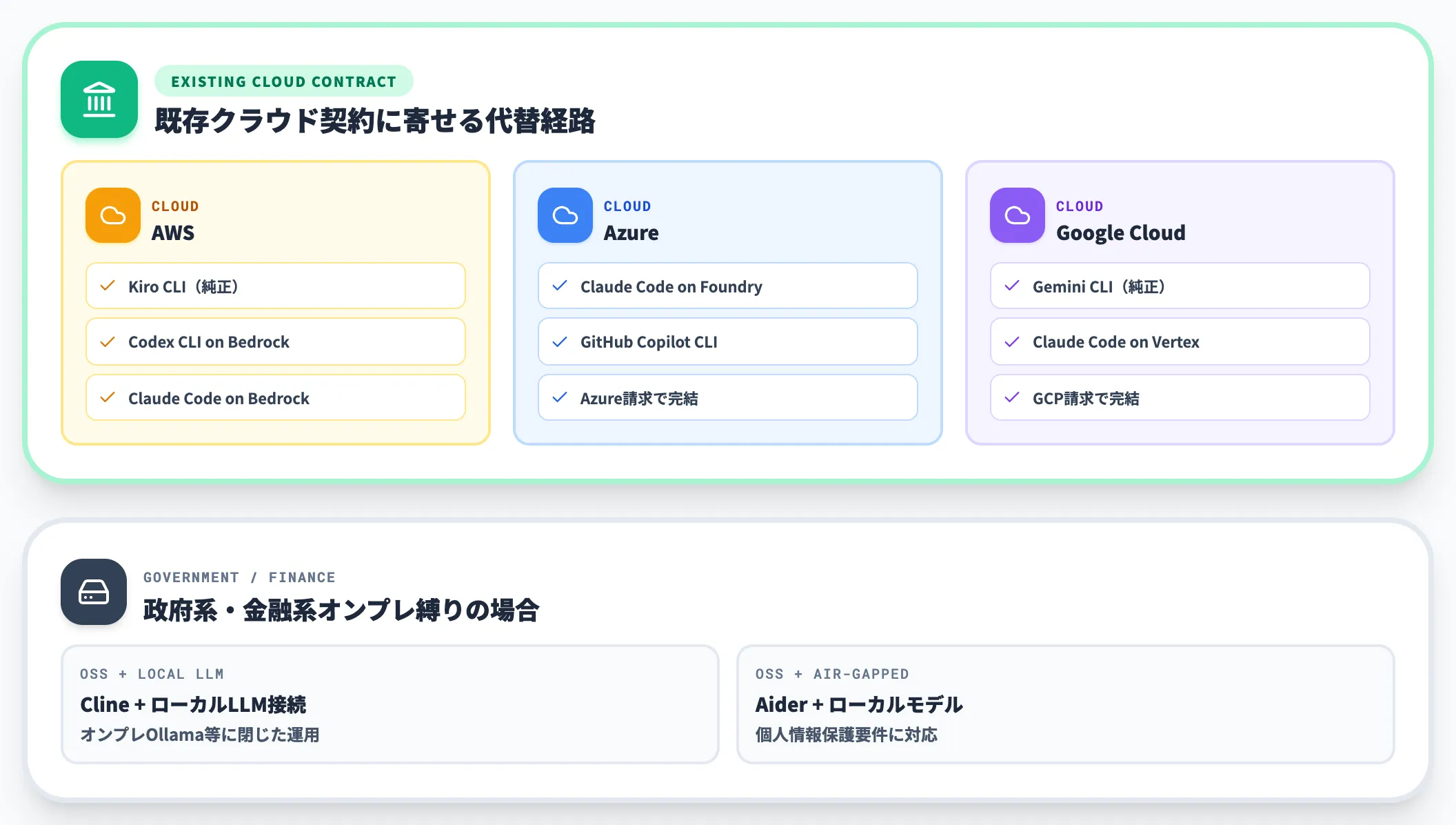Click checkmark beside Claude Code on Foundry
The width and height of the screenshot is (1456, 825).
pos(560,286)
